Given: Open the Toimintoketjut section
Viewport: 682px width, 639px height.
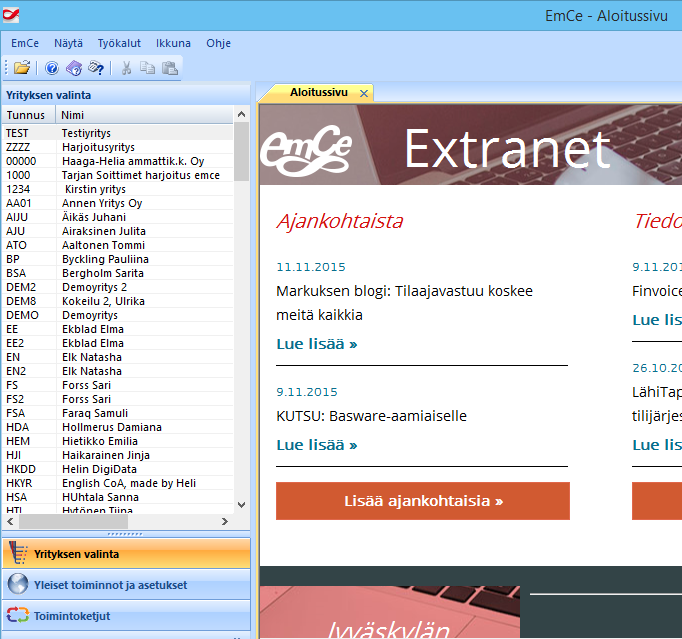Looking at the screenshot, I should 127,615.
